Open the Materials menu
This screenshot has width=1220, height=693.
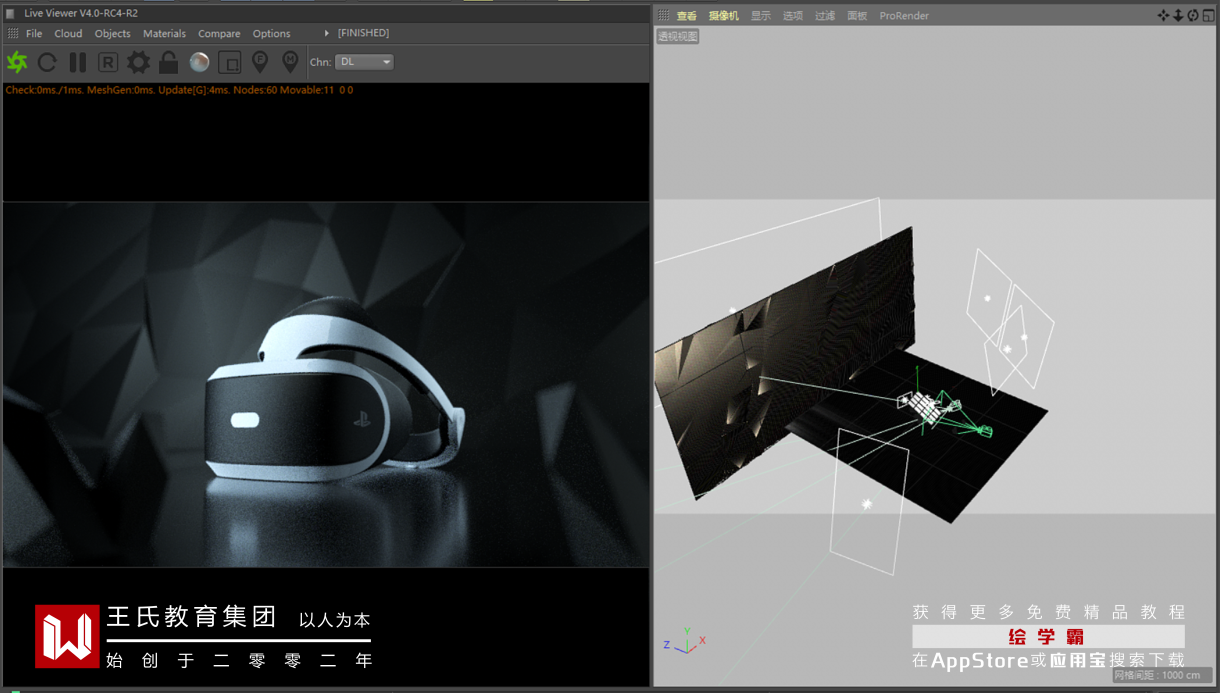(164, 33)
